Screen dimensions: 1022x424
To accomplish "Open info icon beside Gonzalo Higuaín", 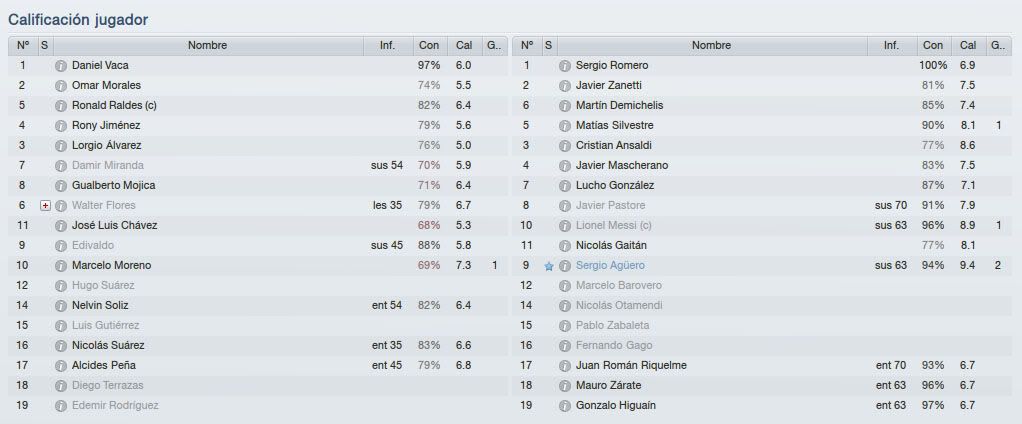I will tap(565, 405).
